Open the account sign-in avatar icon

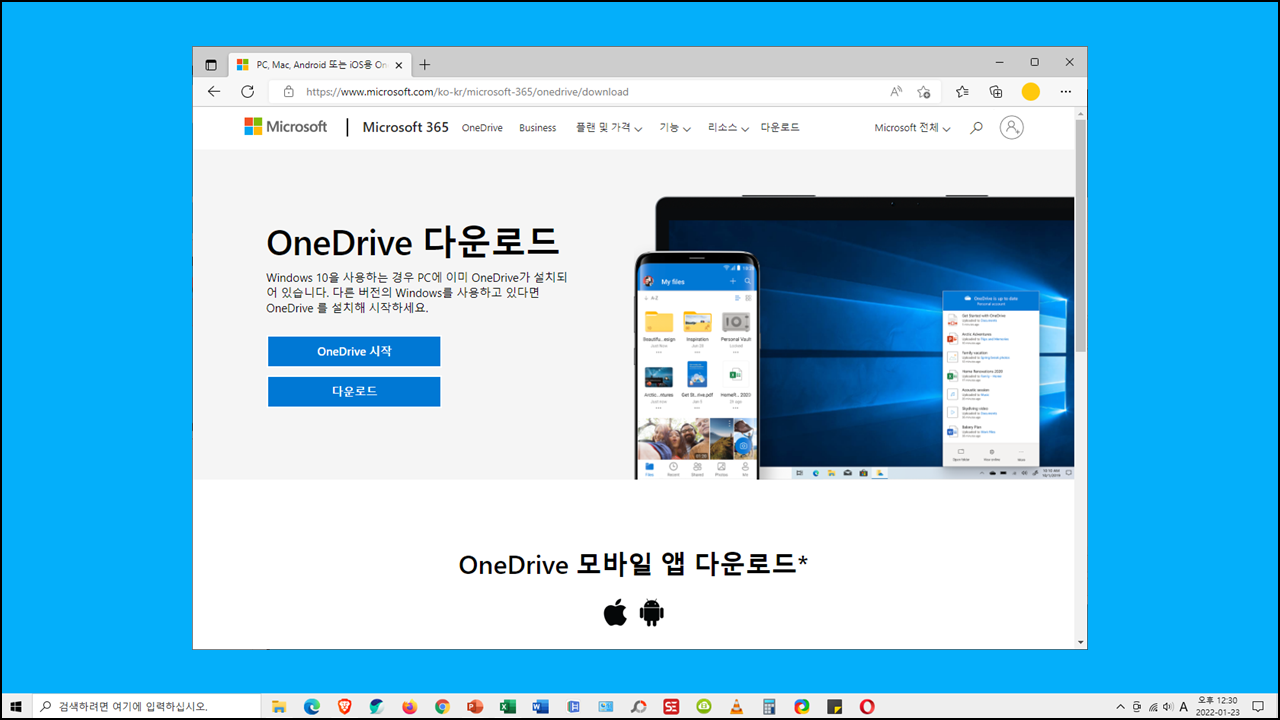[x=1012, y=127]
